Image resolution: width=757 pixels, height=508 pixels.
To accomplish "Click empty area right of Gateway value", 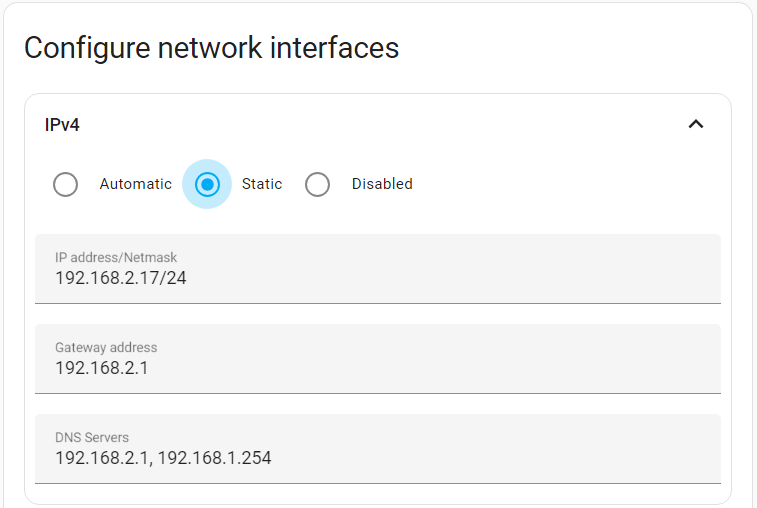I will (x=450, y=368).
